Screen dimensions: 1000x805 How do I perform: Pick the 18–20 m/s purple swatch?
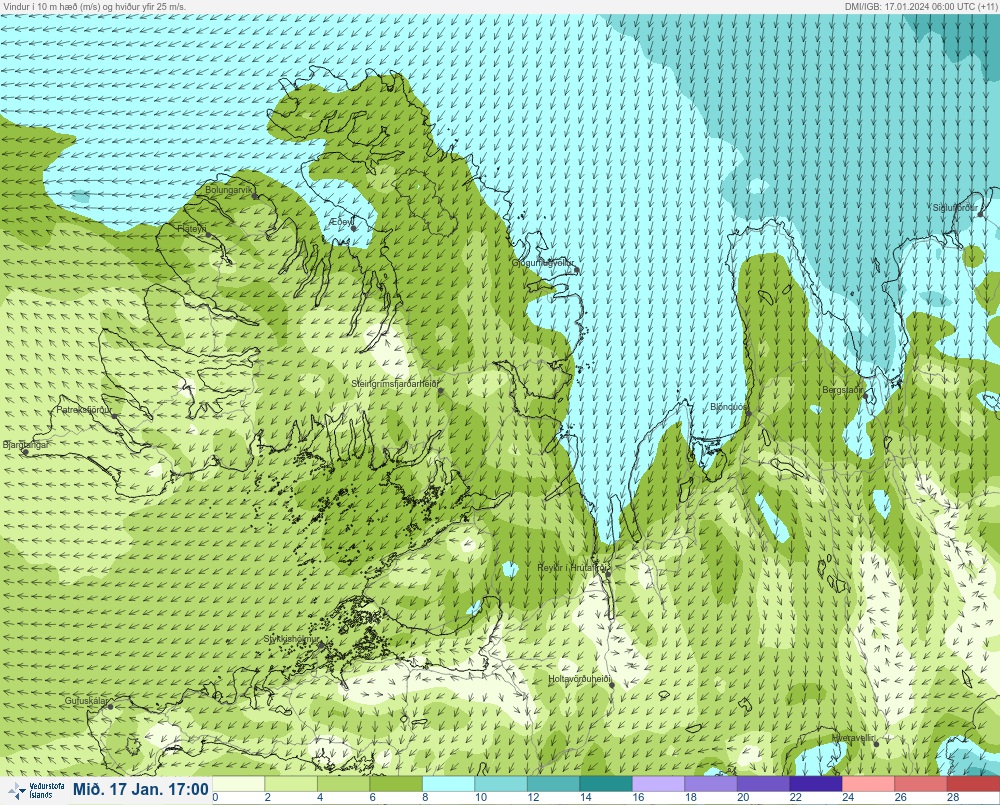(x=711, y=783)
